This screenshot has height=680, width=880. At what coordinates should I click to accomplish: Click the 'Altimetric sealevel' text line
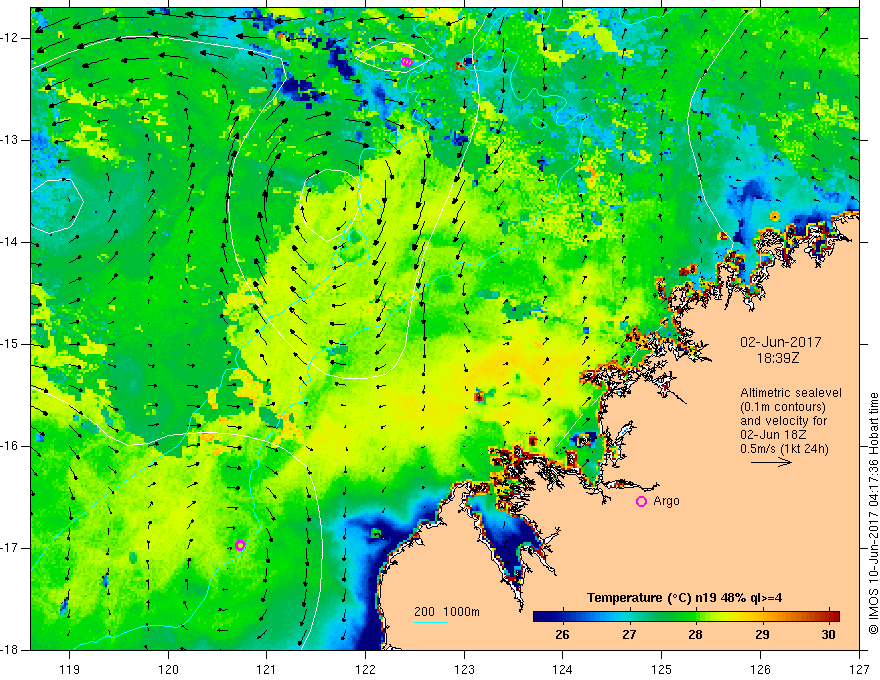(791, 393)
